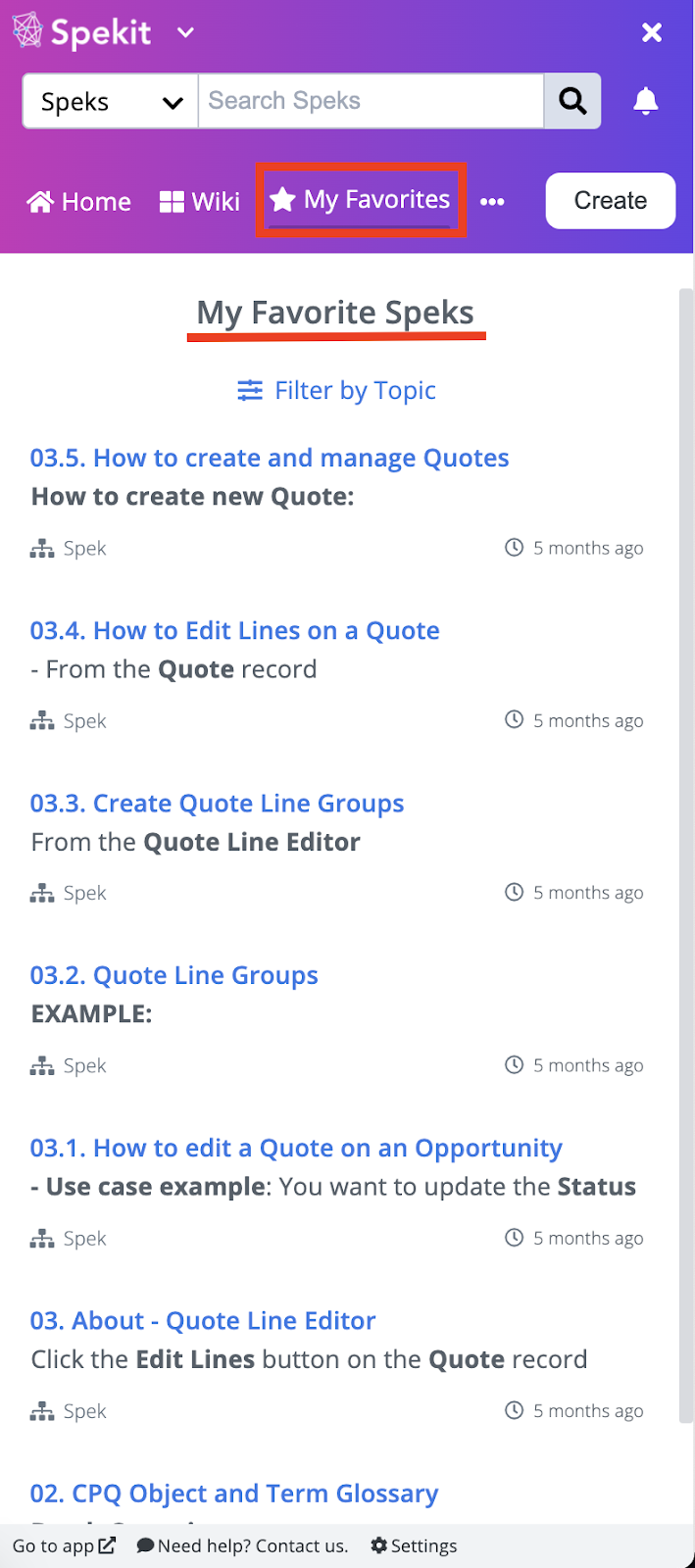
Task: Open the Speks search type dropdown
Action: (x=111, y=101)
